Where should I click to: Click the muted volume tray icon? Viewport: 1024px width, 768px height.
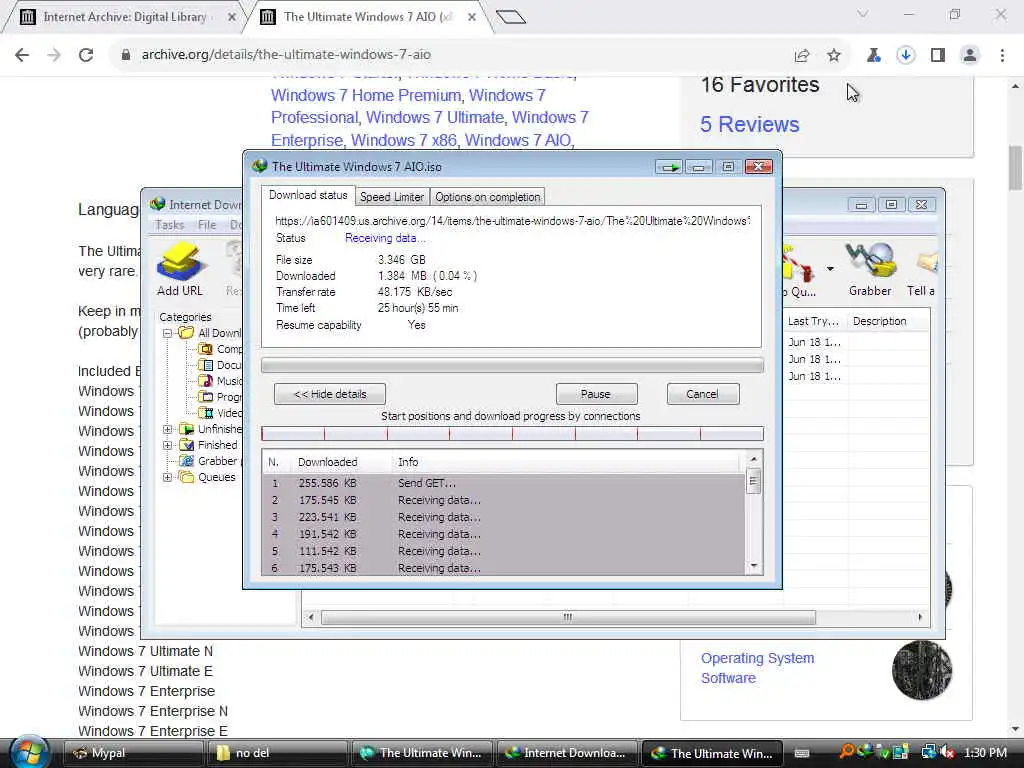[x=946, y=753]
